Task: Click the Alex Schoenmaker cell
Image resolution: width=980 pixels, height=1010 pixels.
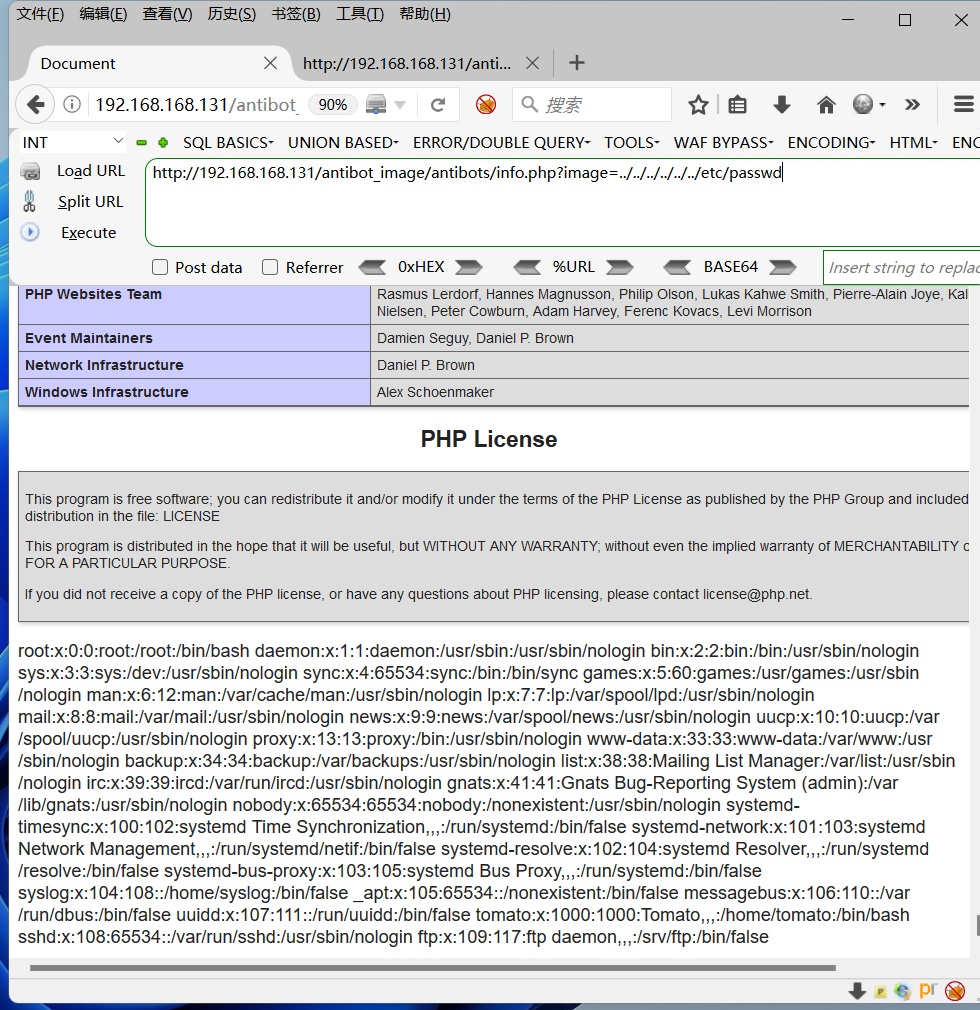Action: (x=670, y=392)
